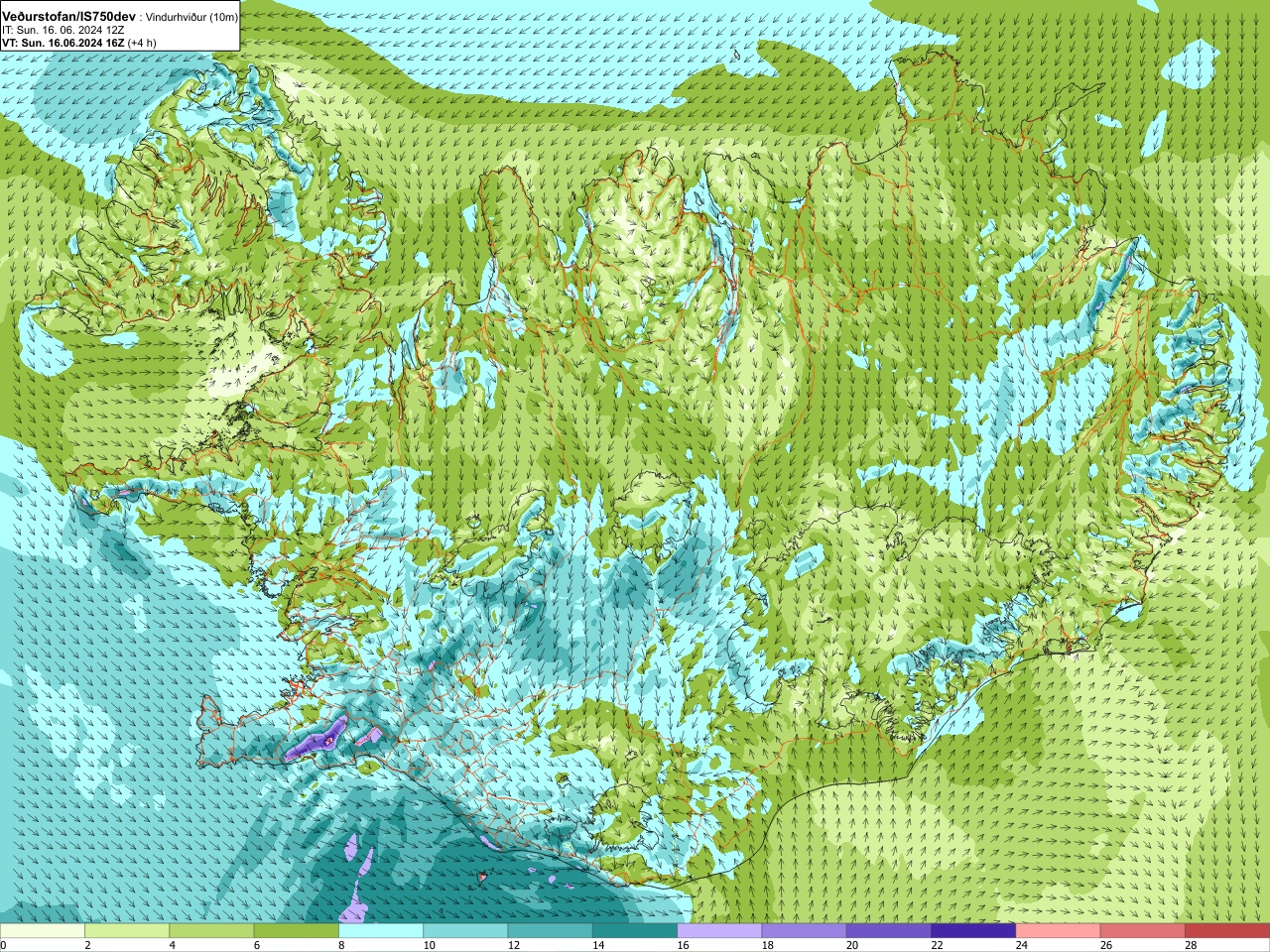
Task: Click the light cyan 8–10 legend swatch
Action: (x=381, y=931)
